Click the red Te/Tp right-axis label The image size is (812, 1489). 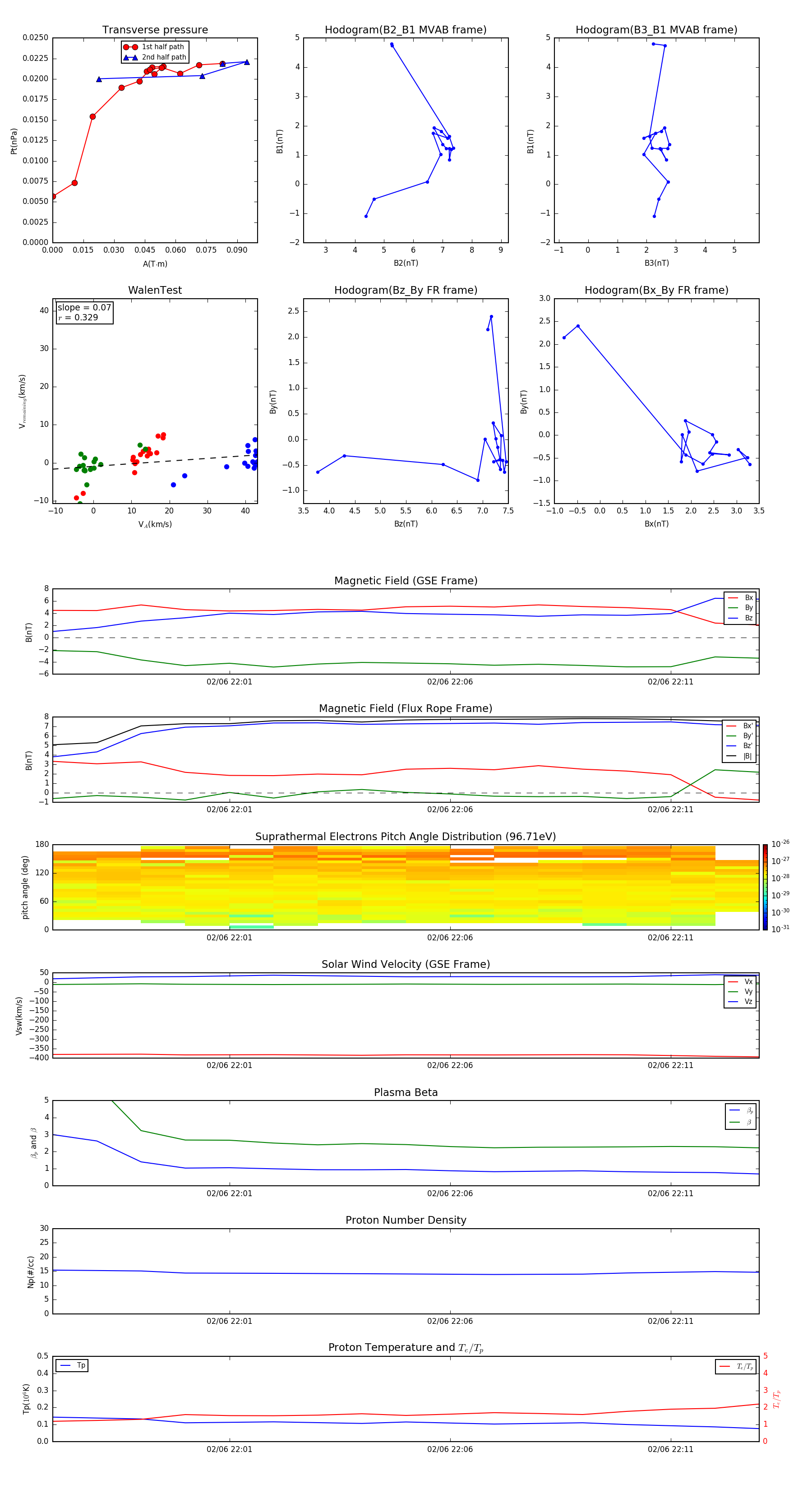776,1399
